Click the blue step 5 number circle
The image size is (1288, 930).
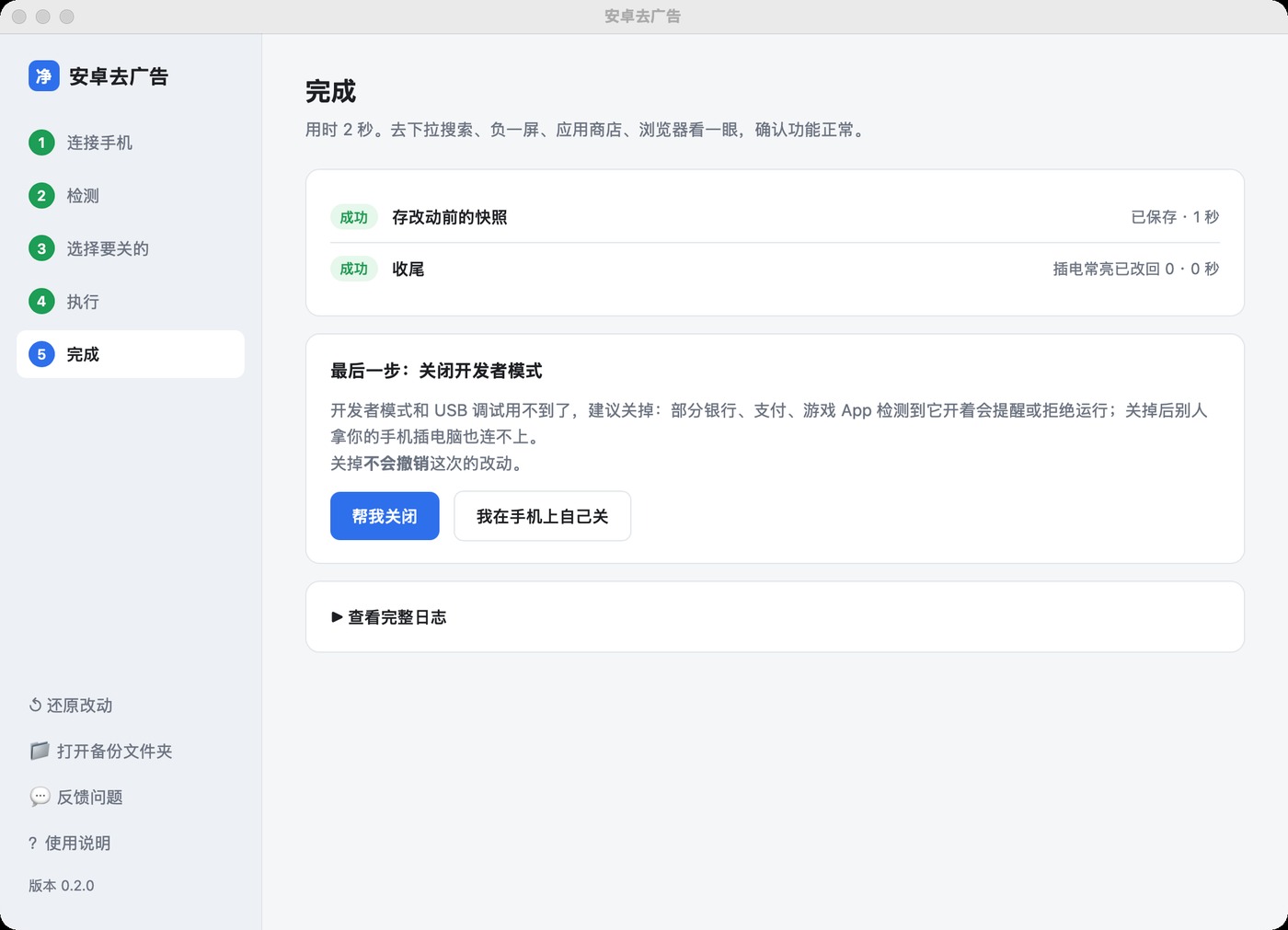(41, 354)
